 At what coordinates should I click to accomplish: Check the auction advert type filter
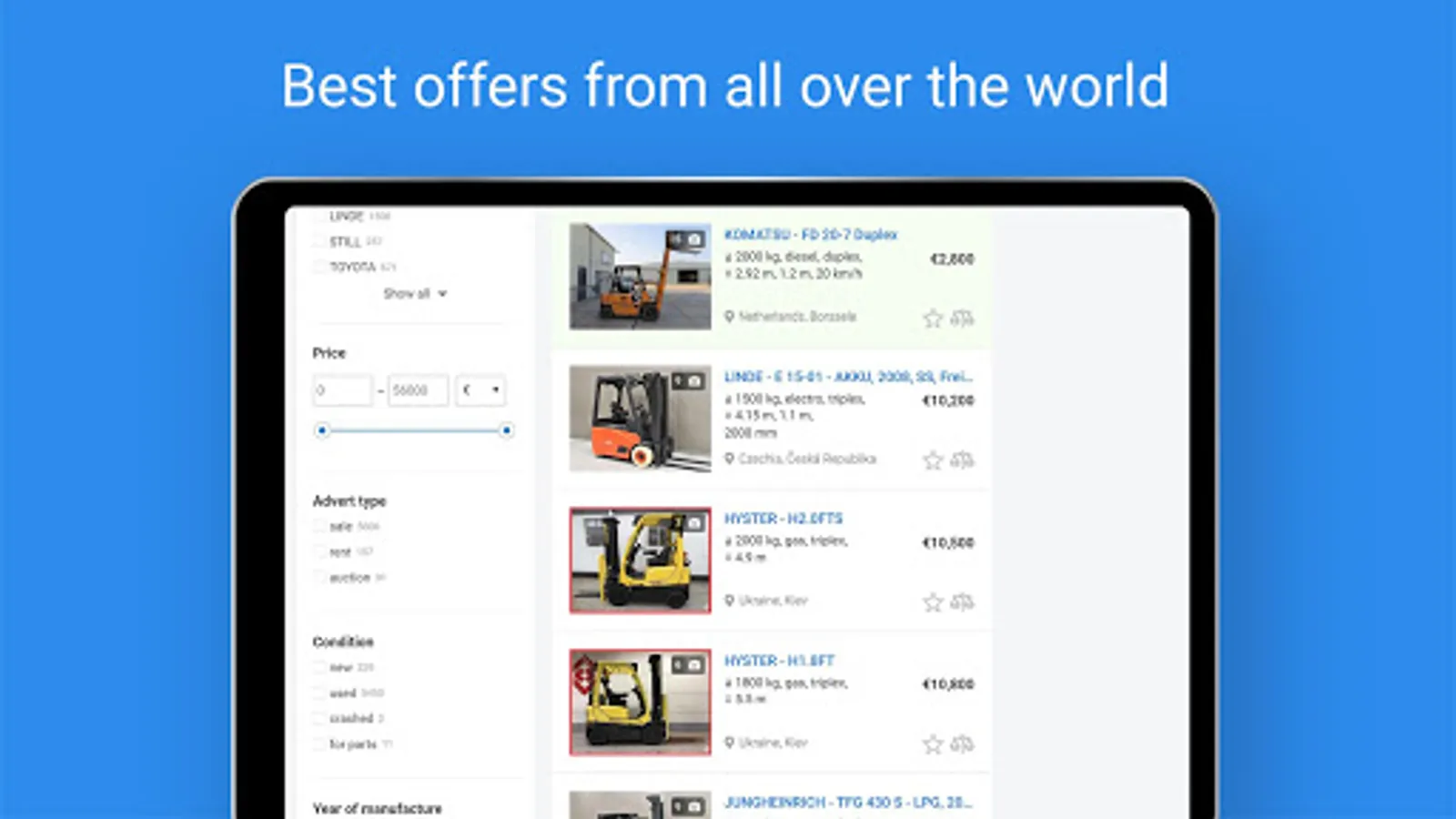[x=318, y=577]
